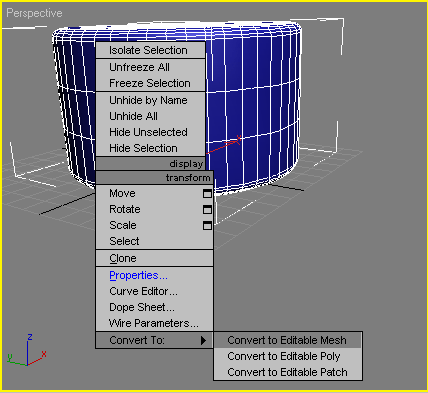428x393 pixels.
Task: Convert object to Editable Patch
Action: 288,372
